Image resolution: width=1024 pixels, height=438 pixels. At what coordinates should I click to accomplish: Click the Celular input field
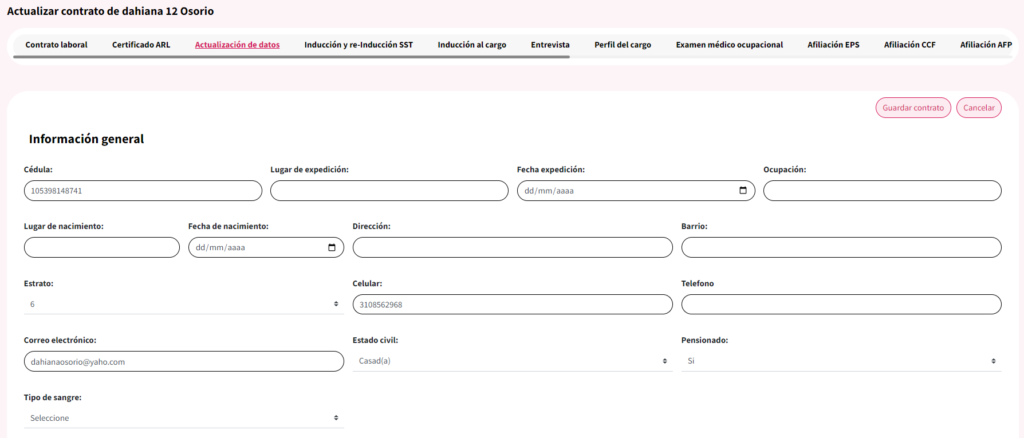513,304
